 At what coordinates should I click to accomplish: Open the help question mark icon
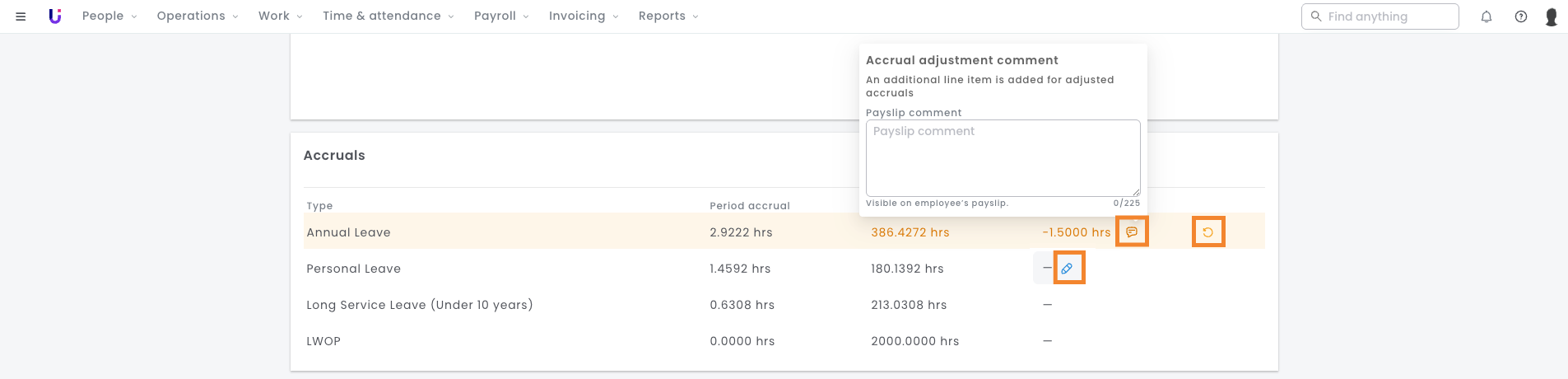tap(1521, 16)
